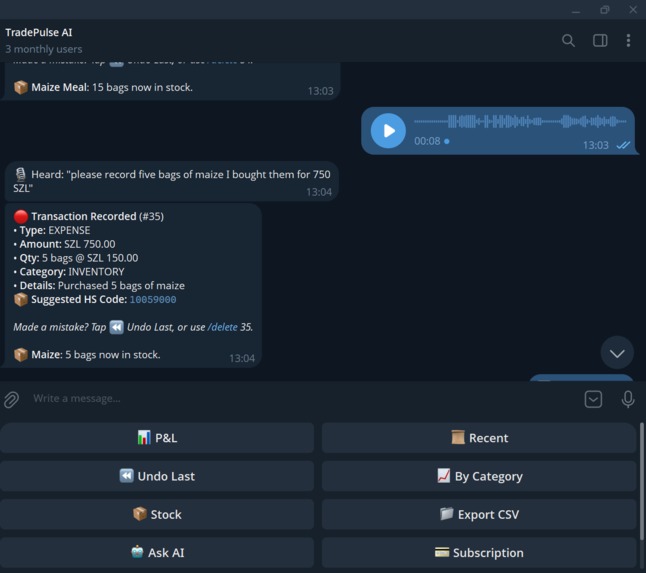Hide the bot keyboard toggle icon
This screenshot has height=573, width=646.
593,399
